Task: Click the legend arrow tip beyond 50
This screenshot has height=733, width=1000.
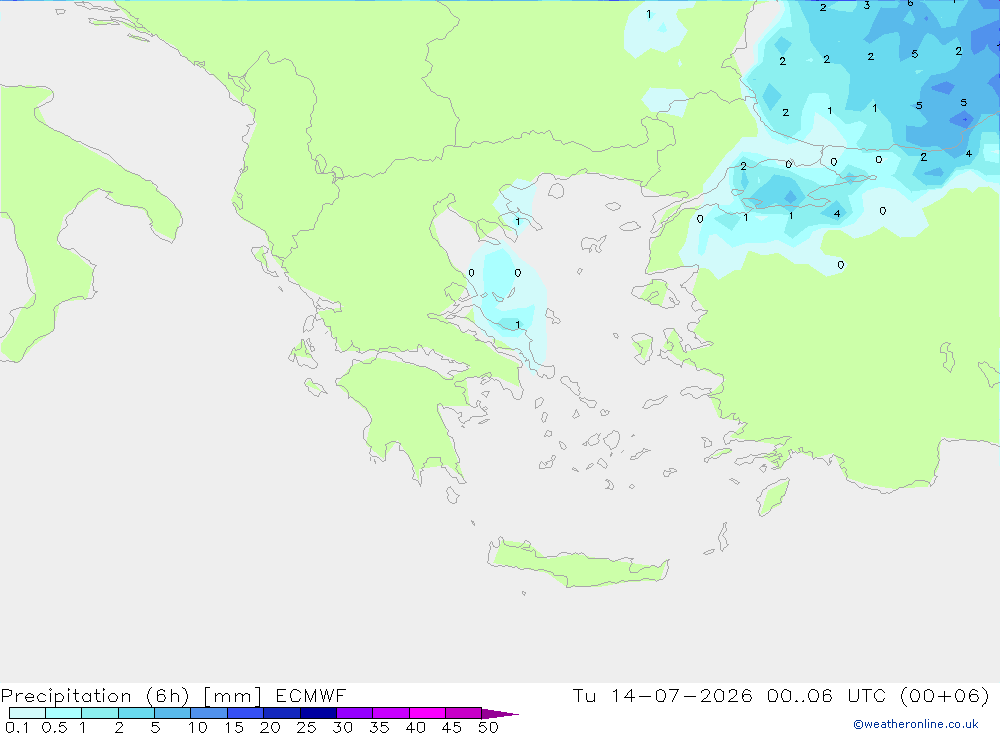Action: 501,714
